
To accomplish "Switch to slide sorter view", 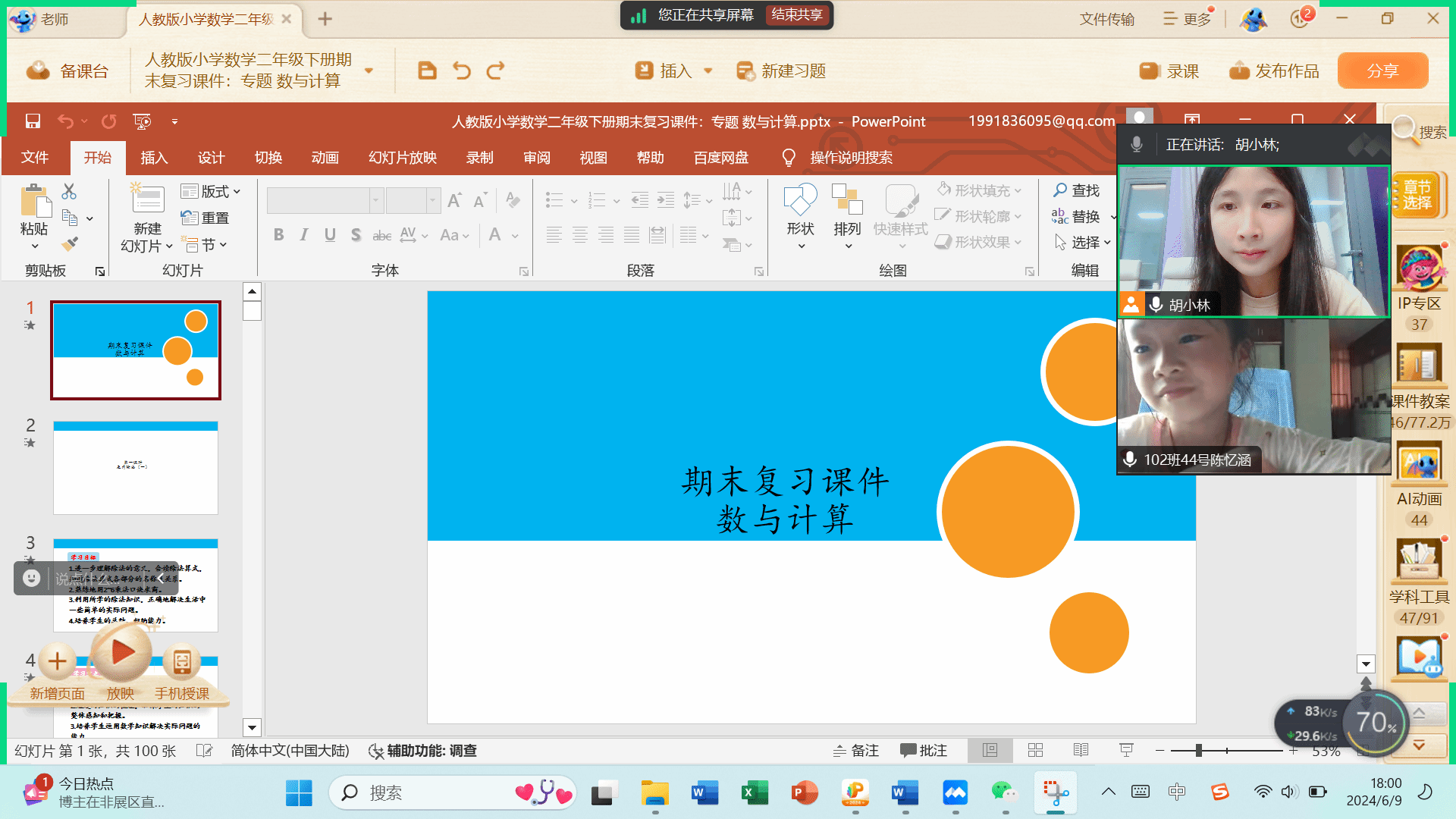I will [x=1035, y=751].
